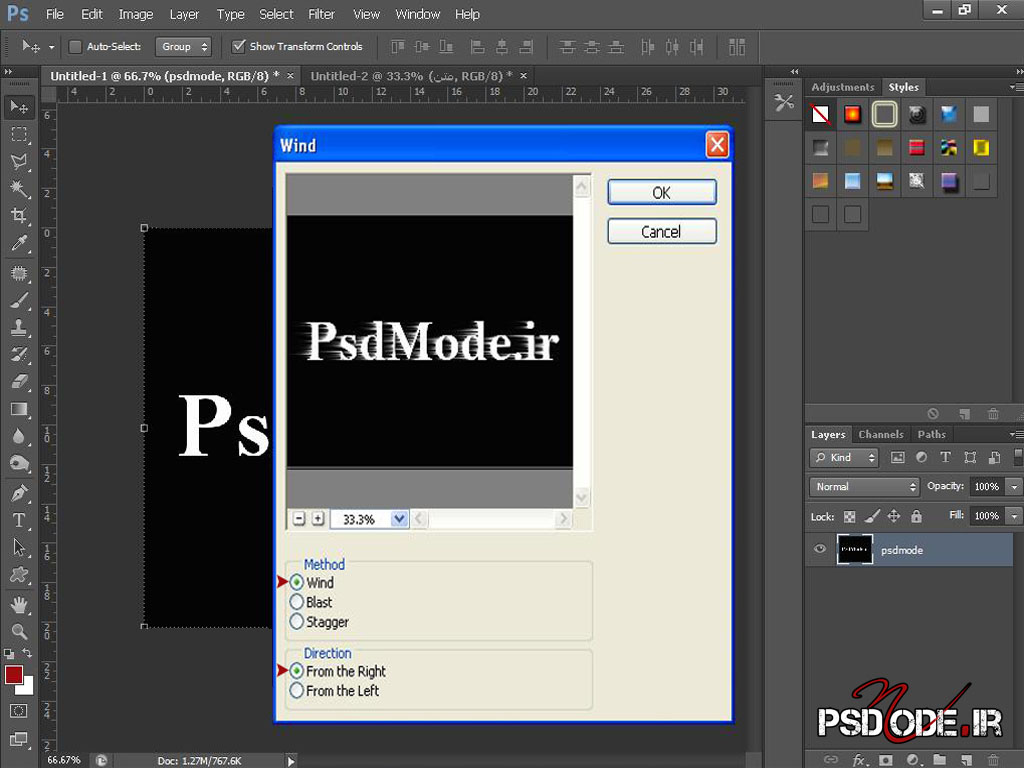Screen dimensions: 1024x768
Task: Pick the Polygonal Lasso tool
Action: [x=19, y=161]
